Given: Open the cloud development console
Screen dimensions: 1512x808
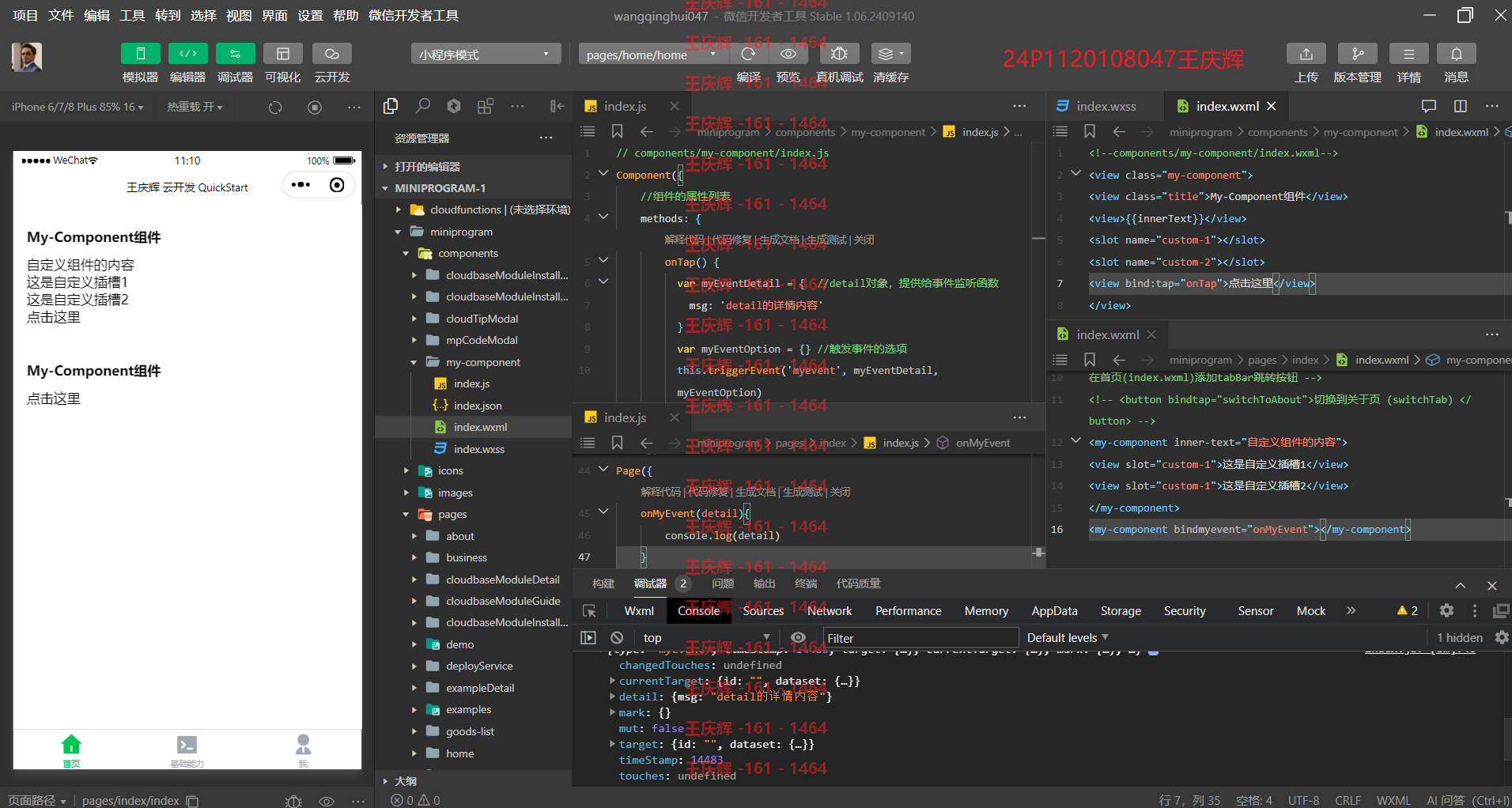Looking at the screenshot, I should click(x=331, y=54).
